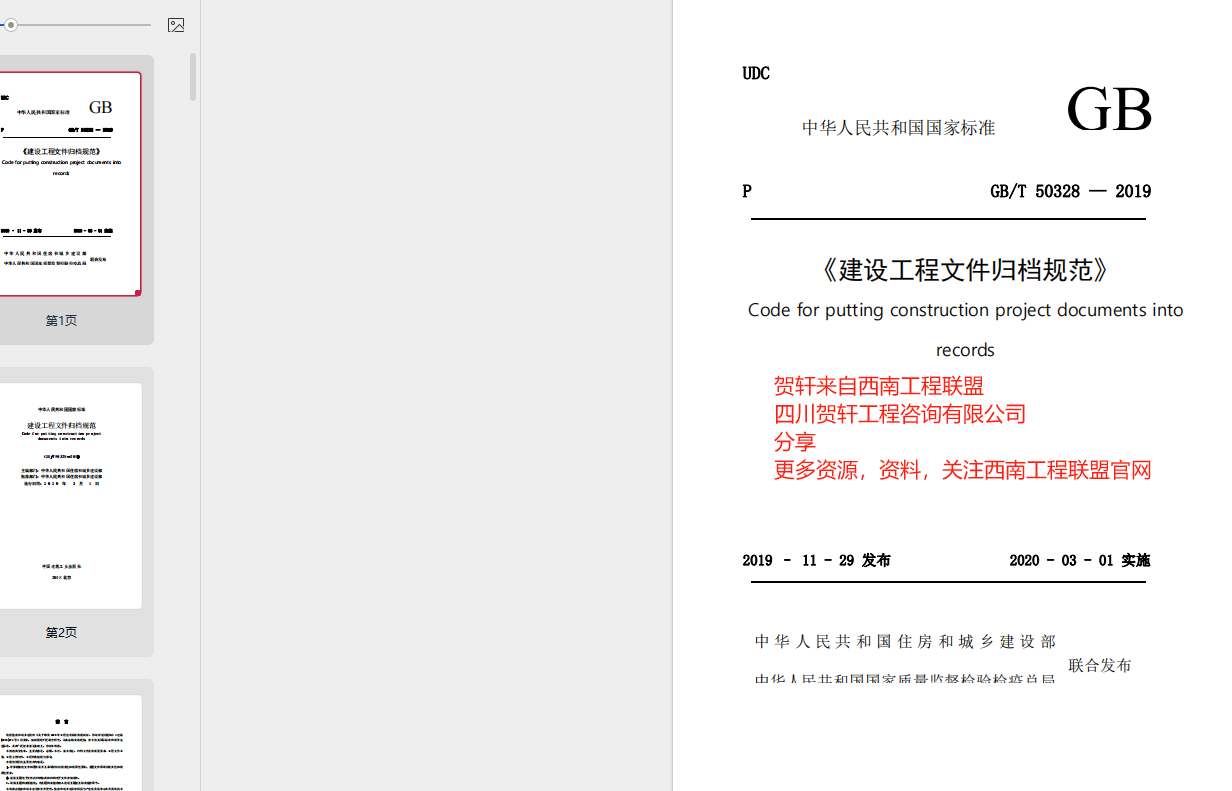1232x791 pixels.
Task: Click the thumbnail panel scrollbar
Action: click(192, 78)
